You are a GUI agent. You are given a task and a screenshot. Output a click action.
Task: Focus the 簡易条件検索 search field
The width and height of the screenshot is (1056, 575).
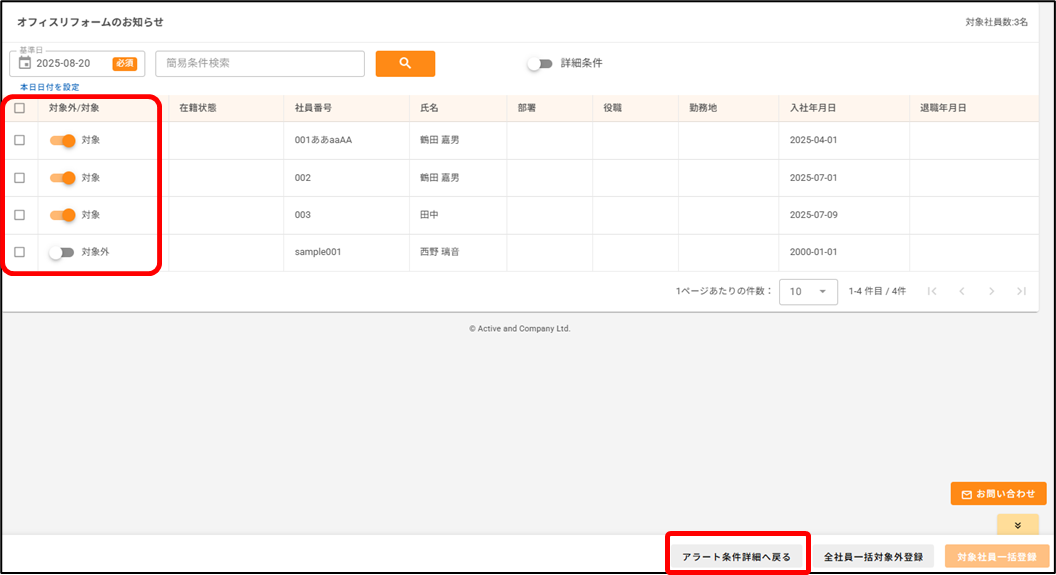(260, 63)
